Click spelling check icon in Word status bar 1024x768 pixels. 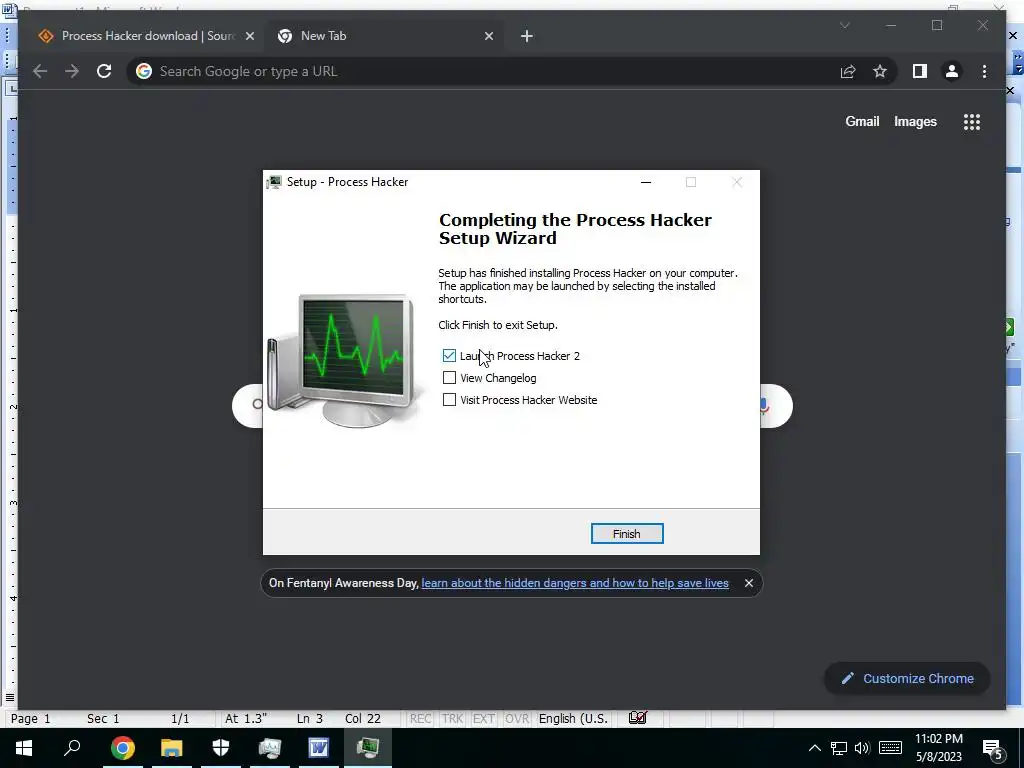pyautogui.click(x=637, y=718)
